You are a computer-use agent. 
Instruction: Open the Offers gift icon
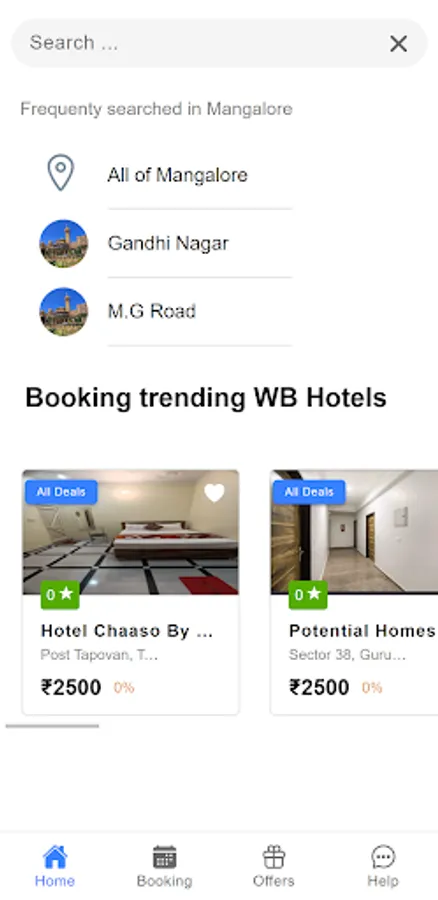coord(274,857)
